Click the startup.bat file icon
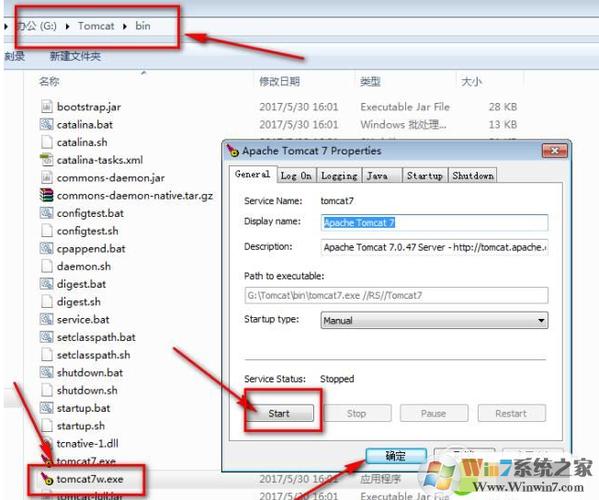 [x=46, y=408]
